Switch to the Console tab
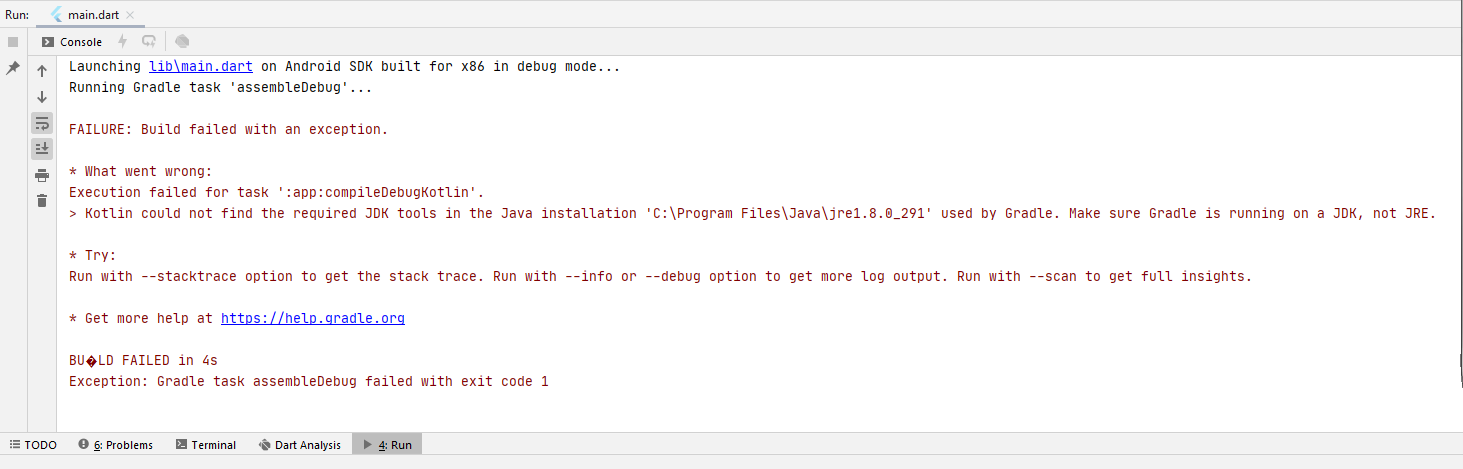Screen dimensions: 1463x469 [72, 42]
